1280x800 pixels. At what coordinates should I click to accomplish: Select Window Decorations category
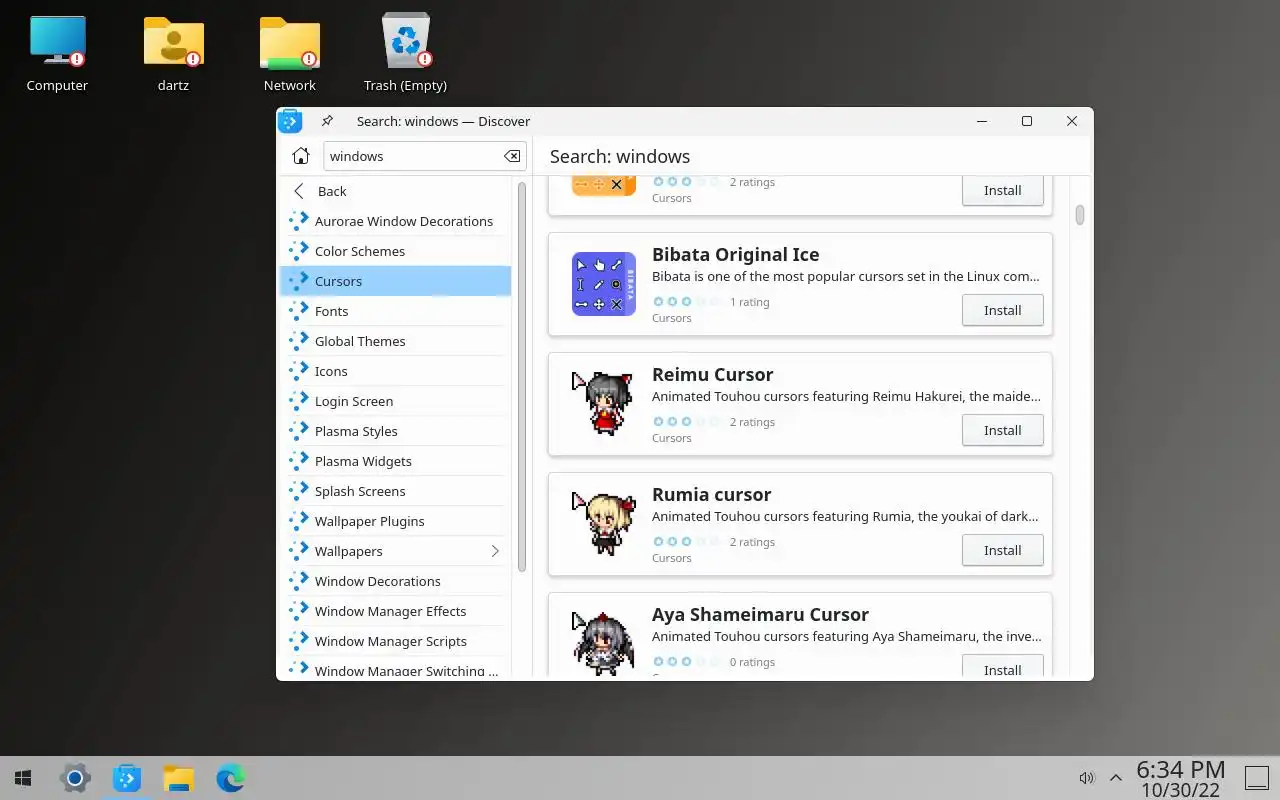[396, 581]
